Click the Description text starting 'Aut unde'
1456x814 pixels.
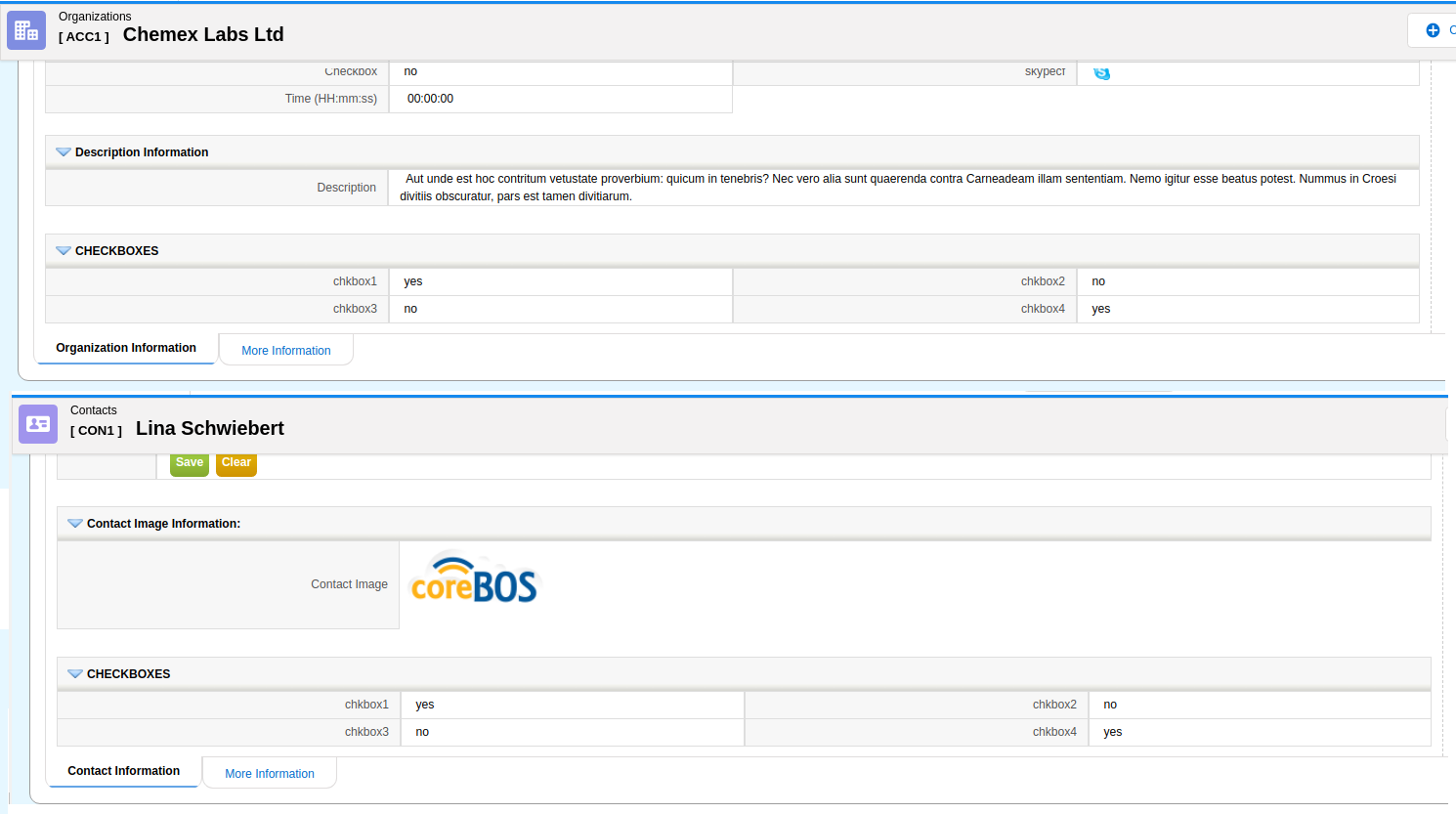(x=899, y=187)
